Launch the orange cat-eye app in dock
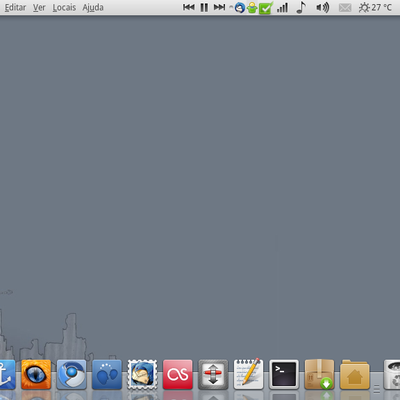The image size is (400, 400). (x=36, y=374)
